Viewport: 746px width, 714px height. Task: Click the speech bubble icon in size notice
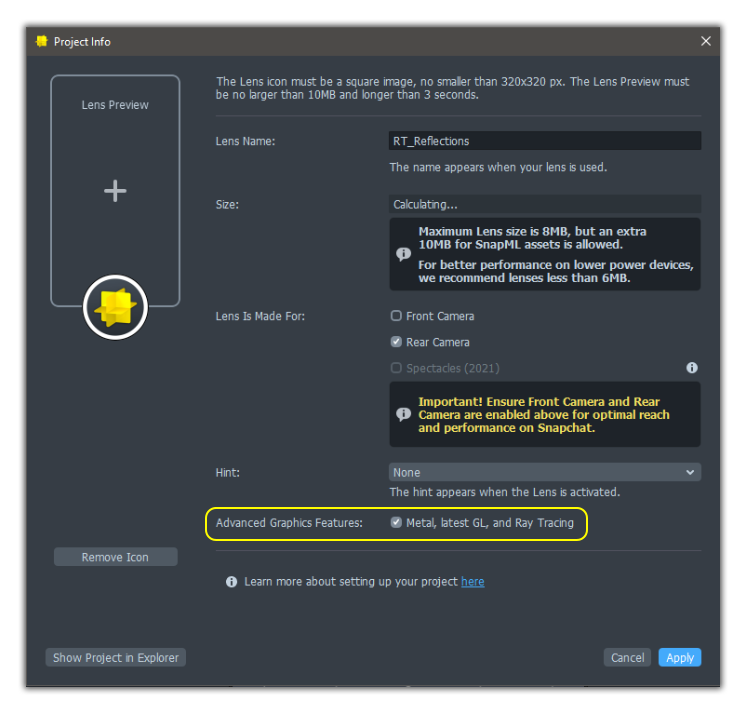403,254
